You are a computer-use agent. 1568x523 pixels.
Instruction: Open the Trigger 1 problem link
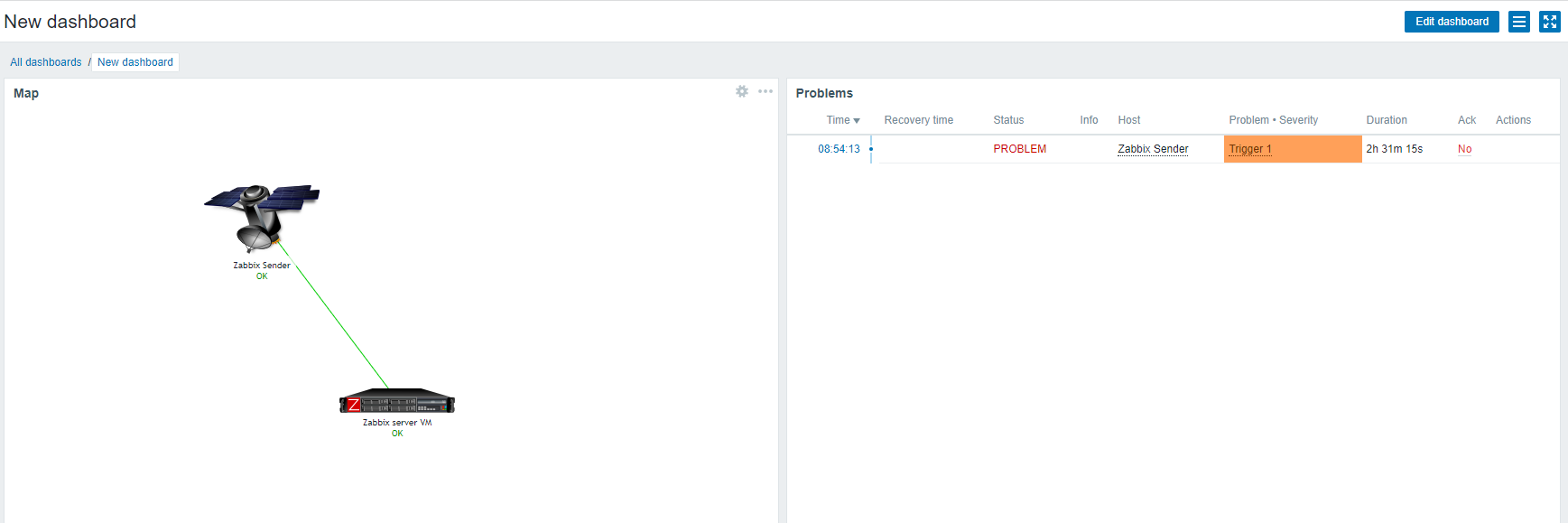1250,149
